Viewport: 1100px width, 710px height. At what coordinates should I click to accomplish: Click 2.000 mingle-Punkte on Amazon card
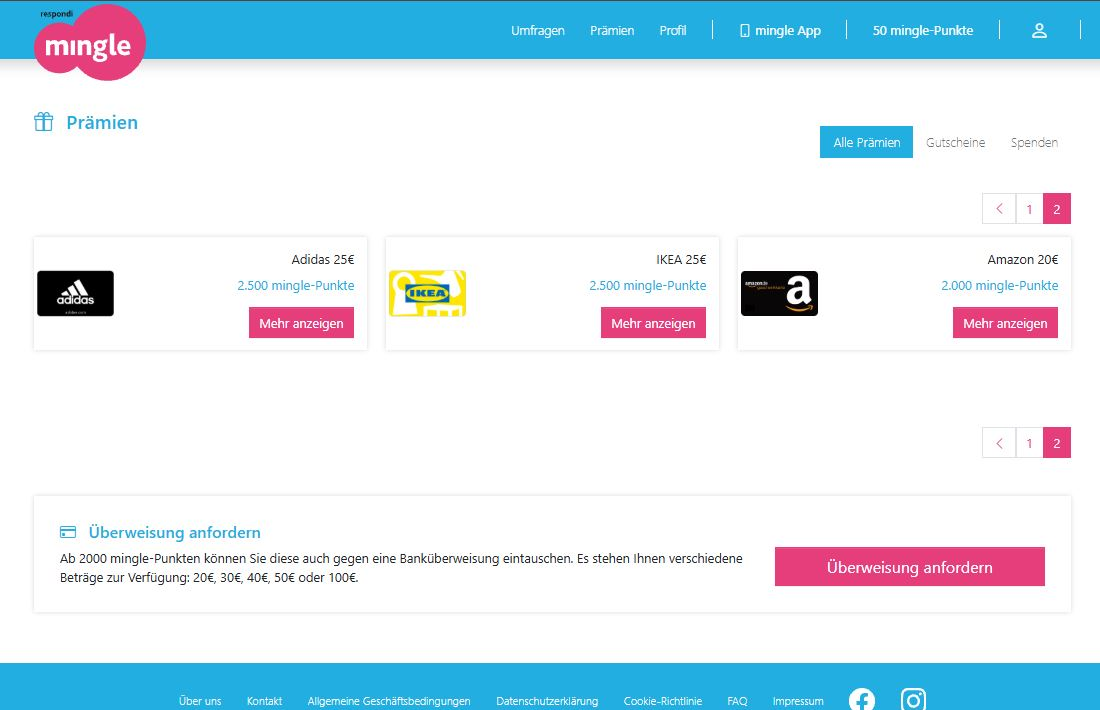click(1000, 286)
